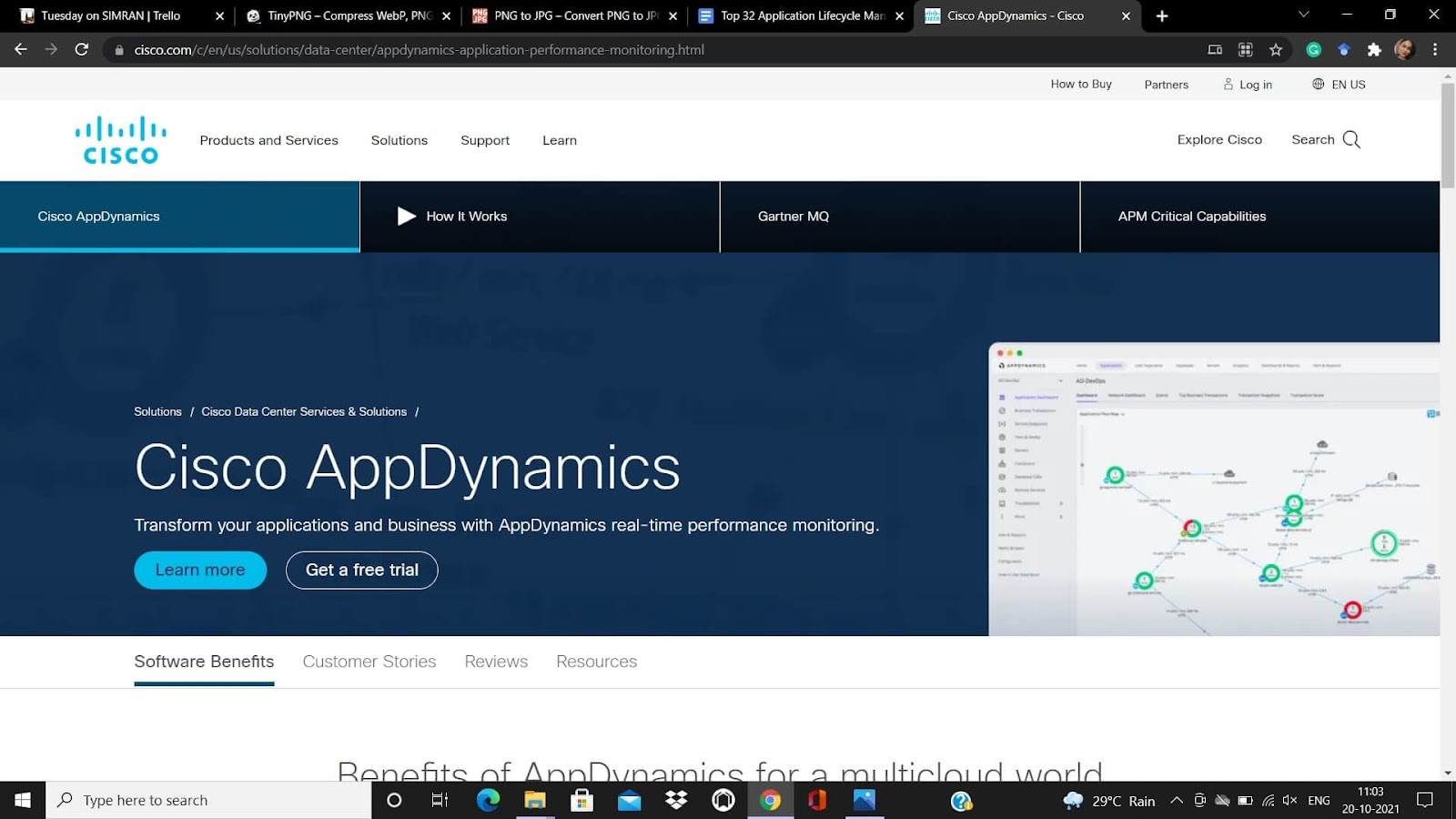This screenshot has width=1456, height=819.
Task: Click Solutions breadcrumb link
Action: click(157, 411)
